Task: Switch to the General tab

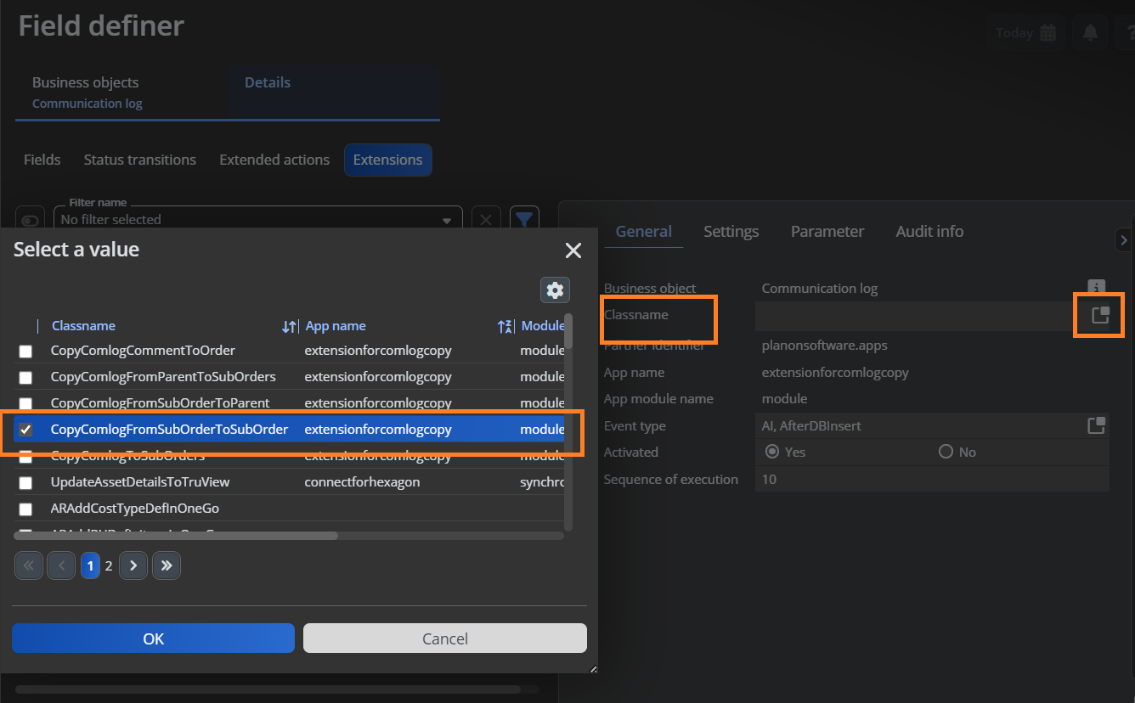Action: pos(644,232)
